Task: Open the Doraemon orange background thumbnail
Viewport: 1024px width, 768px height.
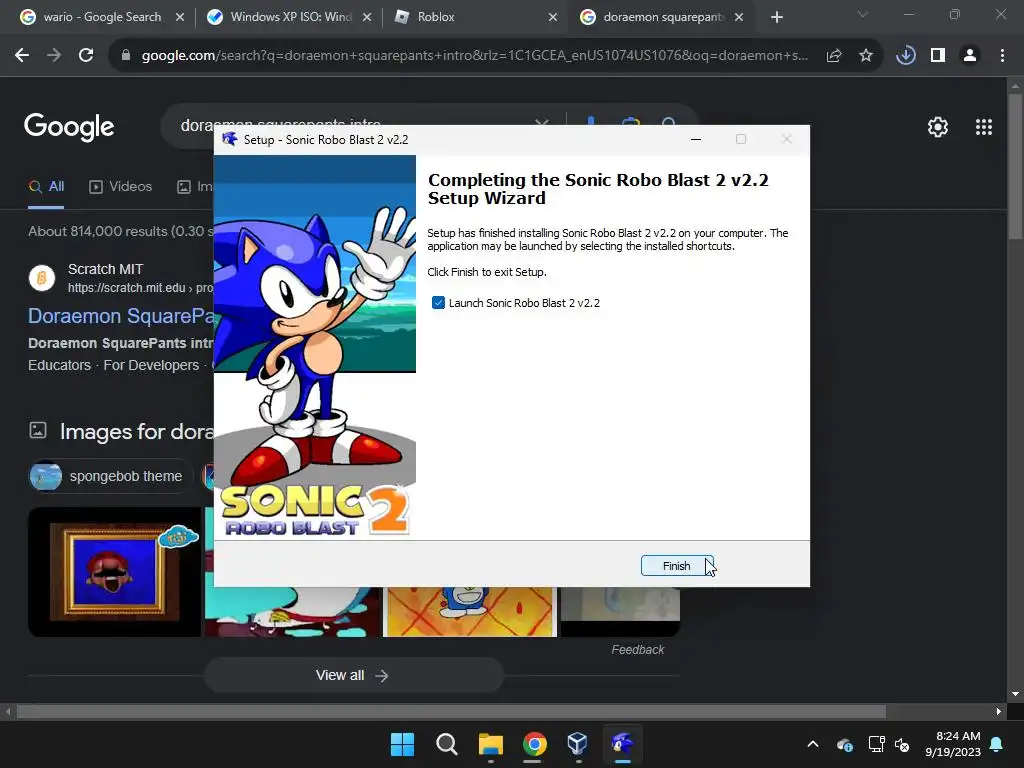Action: pyautogui.click(x=470, y=612)
